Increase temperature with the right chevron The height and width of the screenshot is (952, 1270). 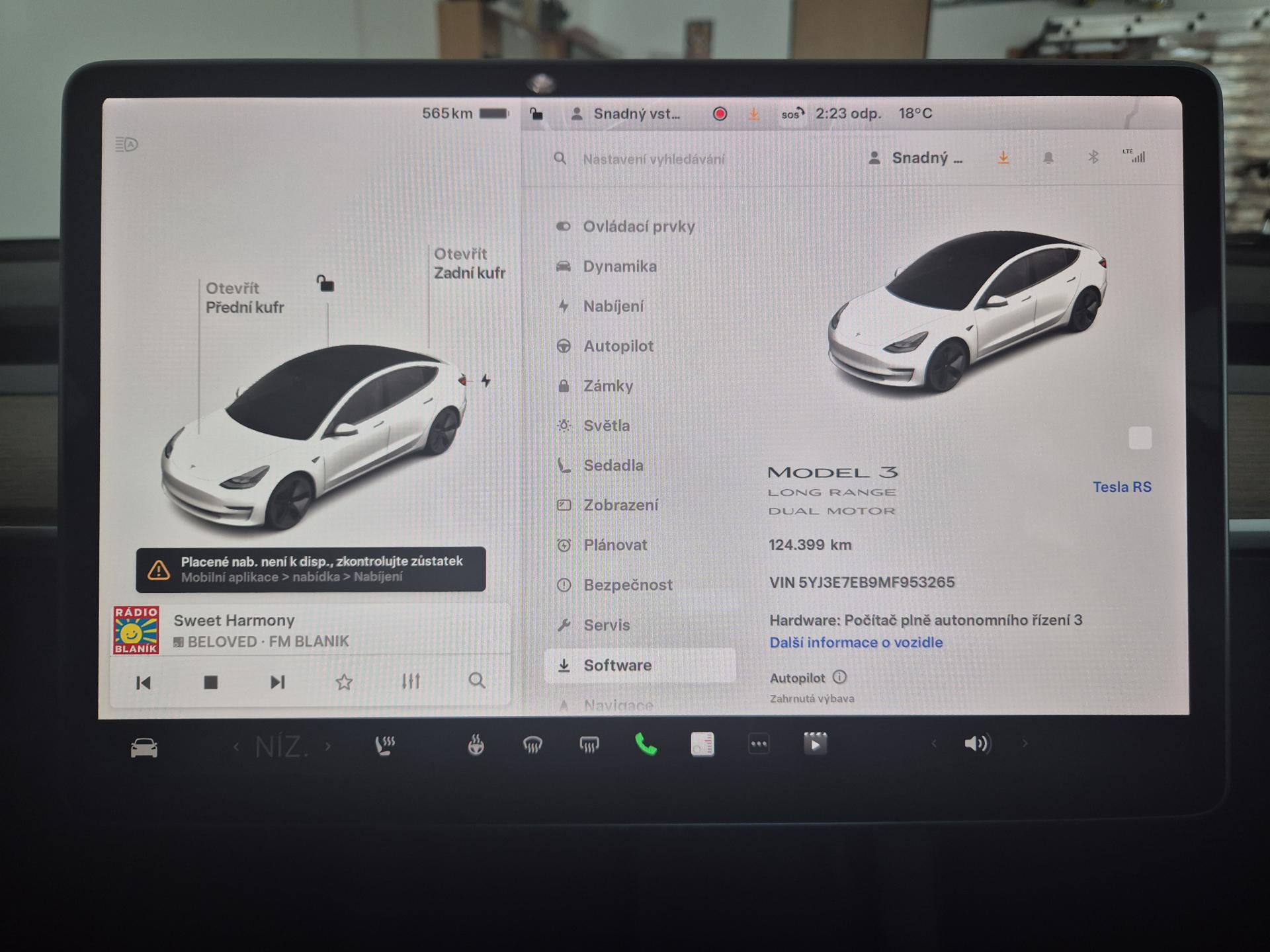(x=328, y=747)
